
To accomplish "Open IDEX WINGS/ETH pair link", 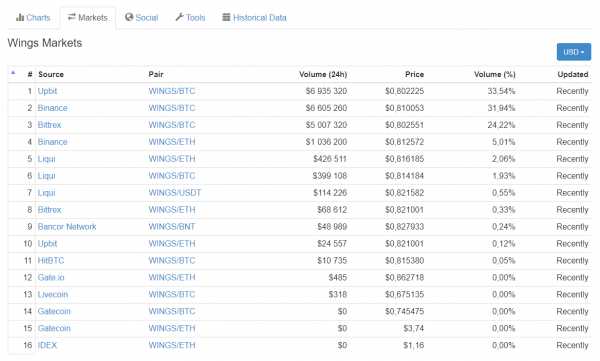I will click(x=172, y=345).
